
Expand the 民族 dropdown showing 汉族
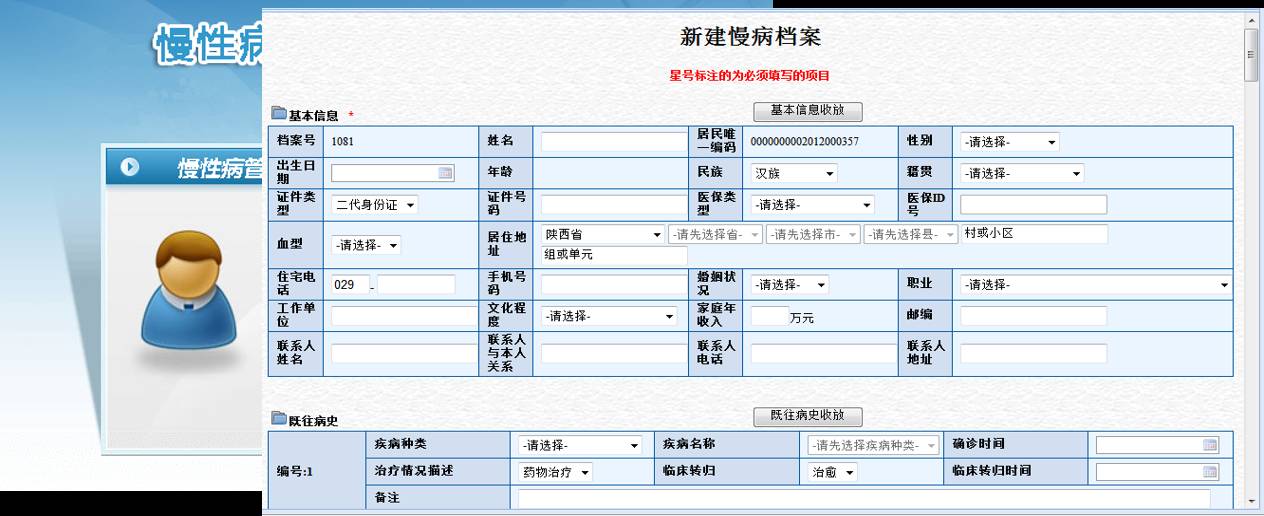point(794,174)
